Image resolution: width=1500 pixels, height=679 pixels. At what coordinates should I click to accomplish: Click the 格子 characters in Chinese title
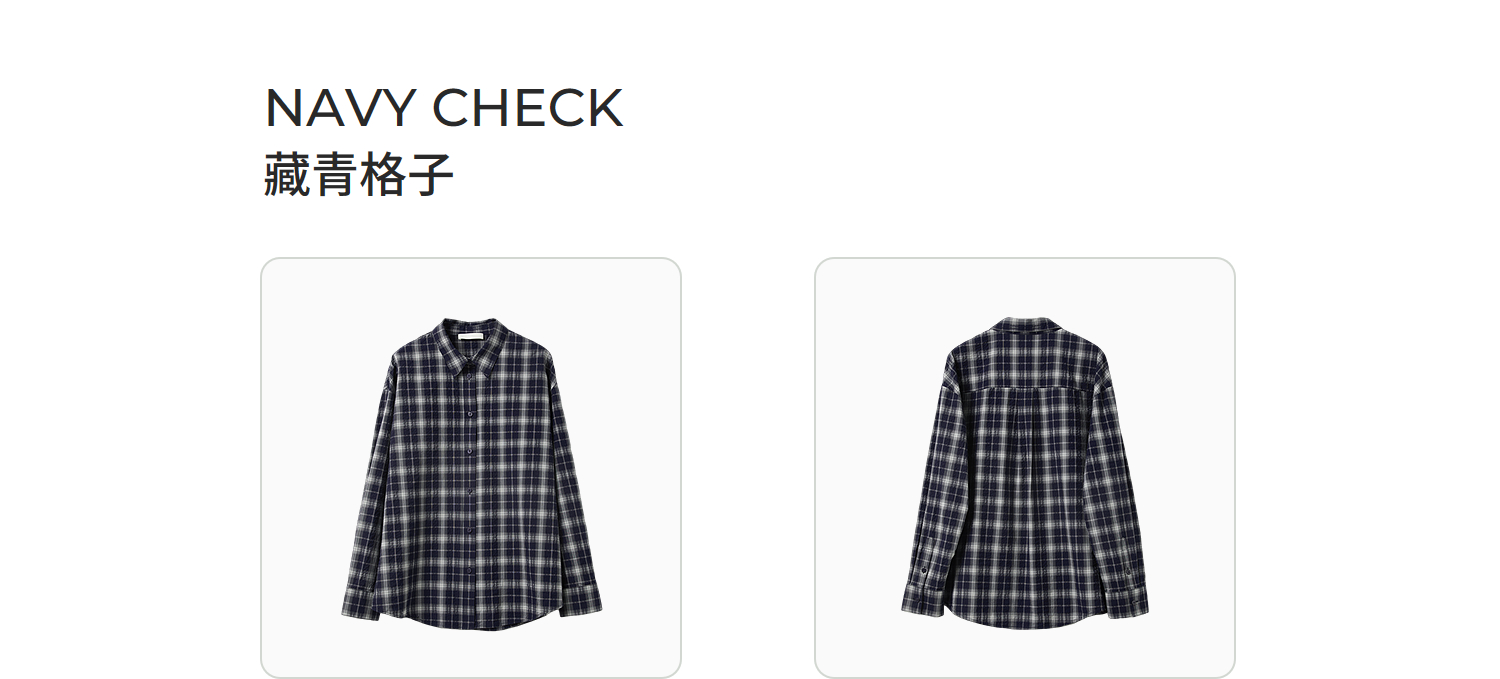(408, 175)
